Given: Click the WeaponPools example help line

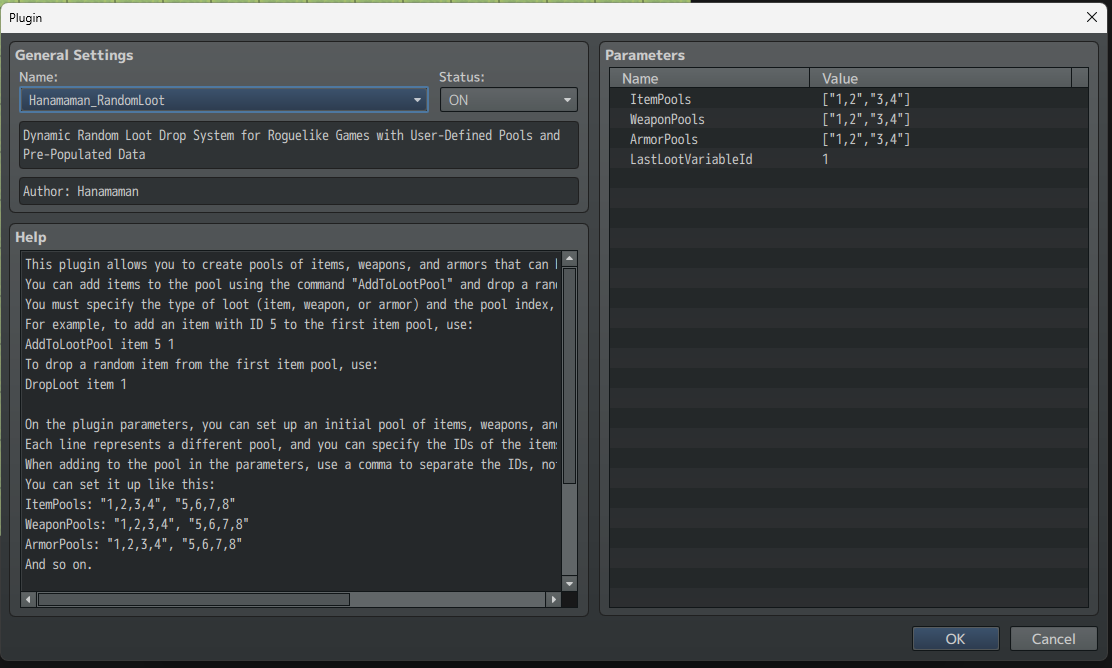Looking at the screenshot, I should [x=137, y=524].
